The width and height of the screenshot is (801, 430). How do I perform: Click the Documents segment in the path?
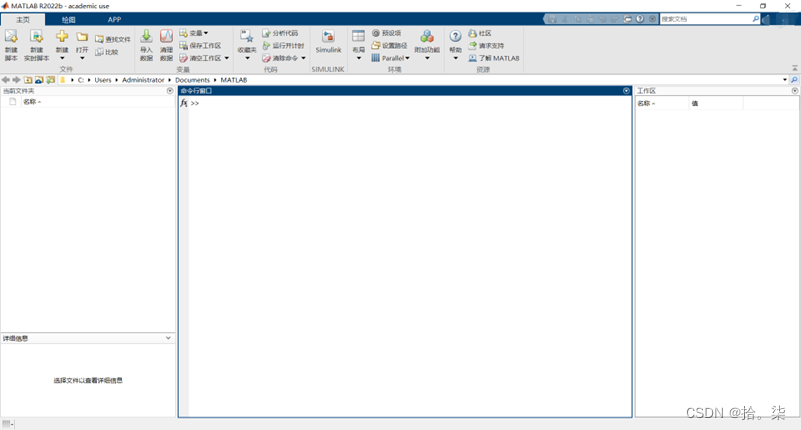point(192,80)
